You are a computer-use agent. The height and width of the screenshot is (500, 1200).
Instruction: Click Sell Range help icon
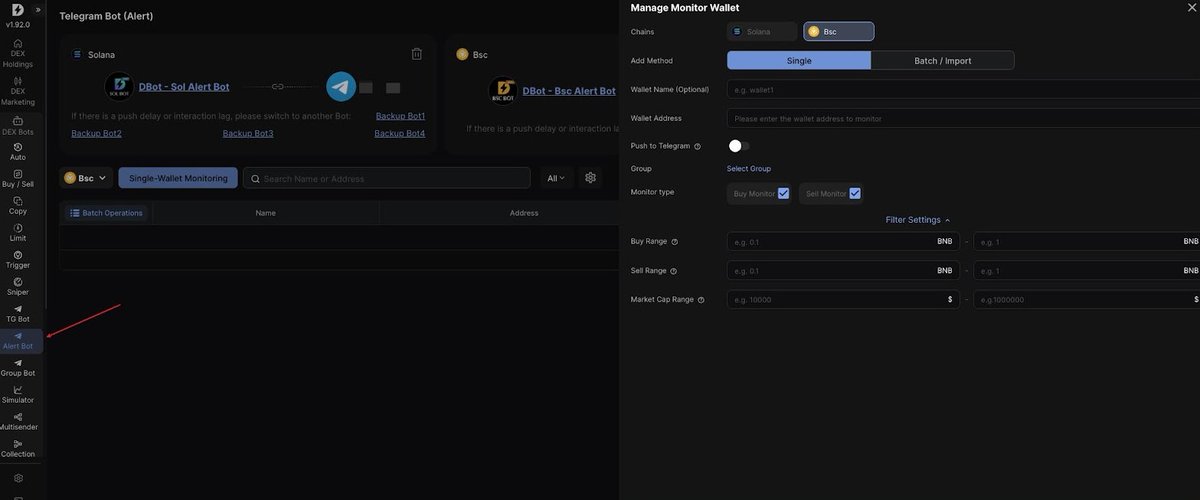(673, 271)
